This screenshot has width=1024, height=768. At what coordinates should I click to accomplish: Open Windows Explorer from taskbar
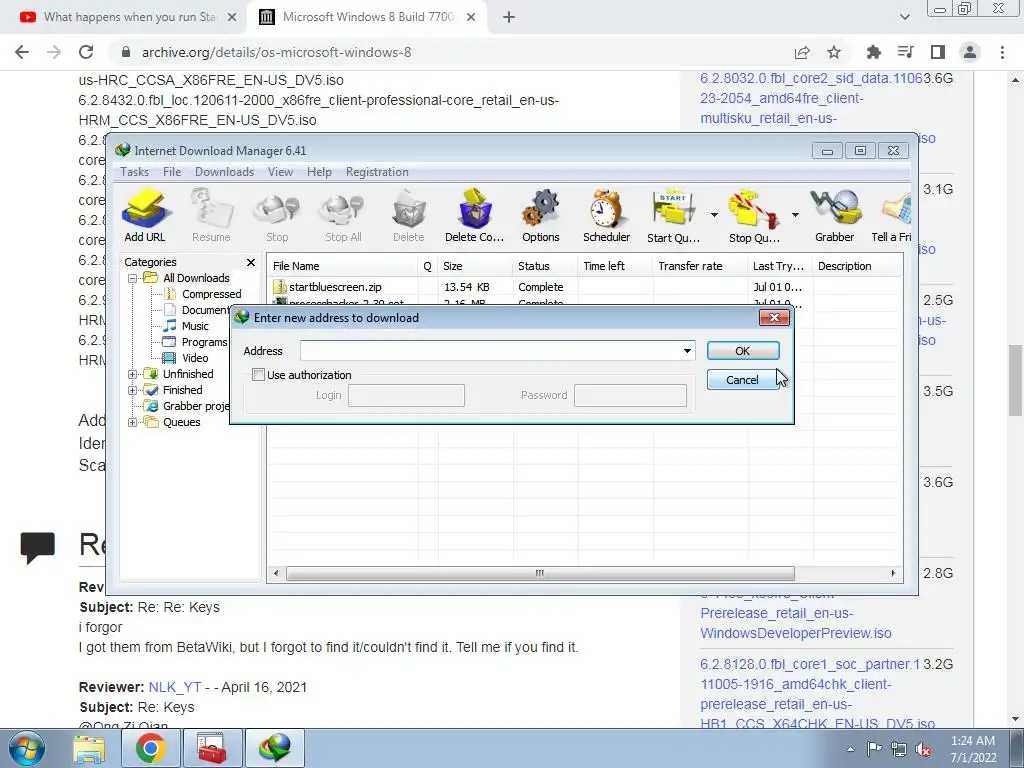[x=89, y=748]
